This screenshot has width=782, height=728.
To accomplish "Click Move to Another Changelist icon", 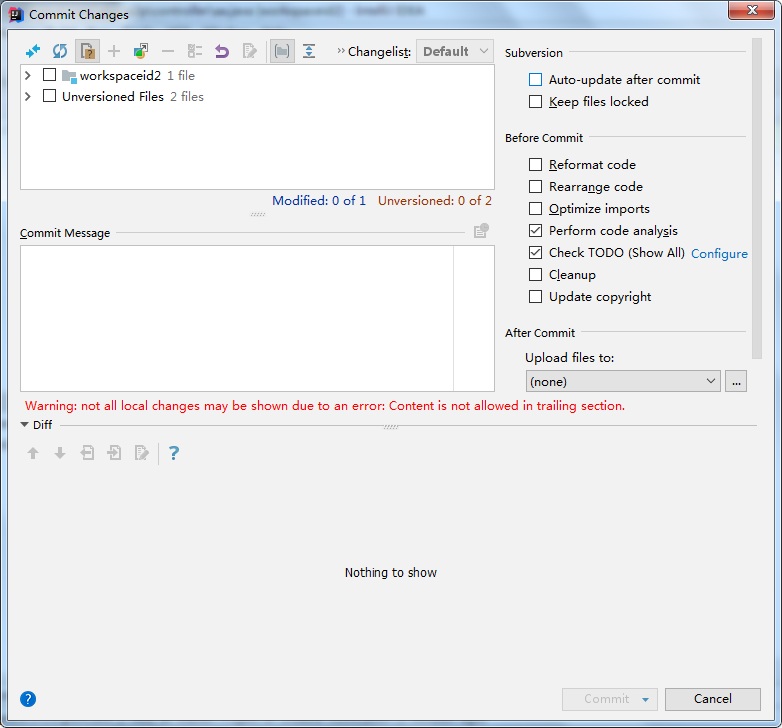I will (x=141, y=51).
